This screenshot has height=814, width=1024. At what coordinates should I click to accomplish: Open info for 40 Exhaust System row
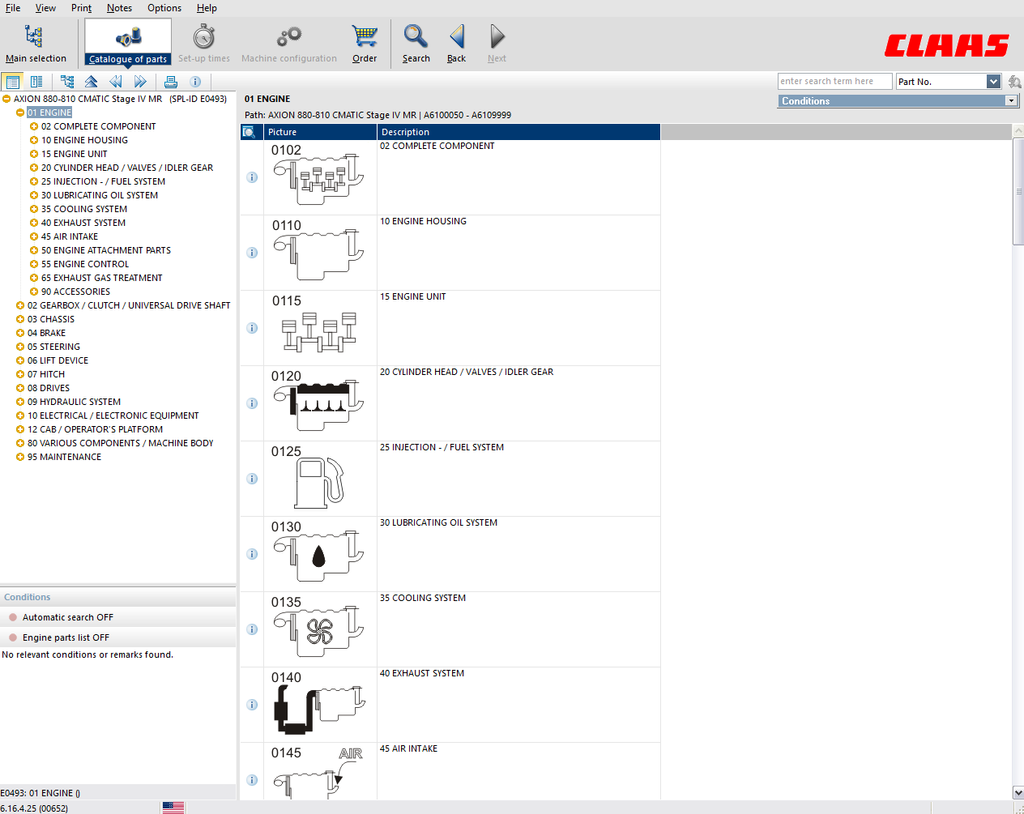[252, 705]
